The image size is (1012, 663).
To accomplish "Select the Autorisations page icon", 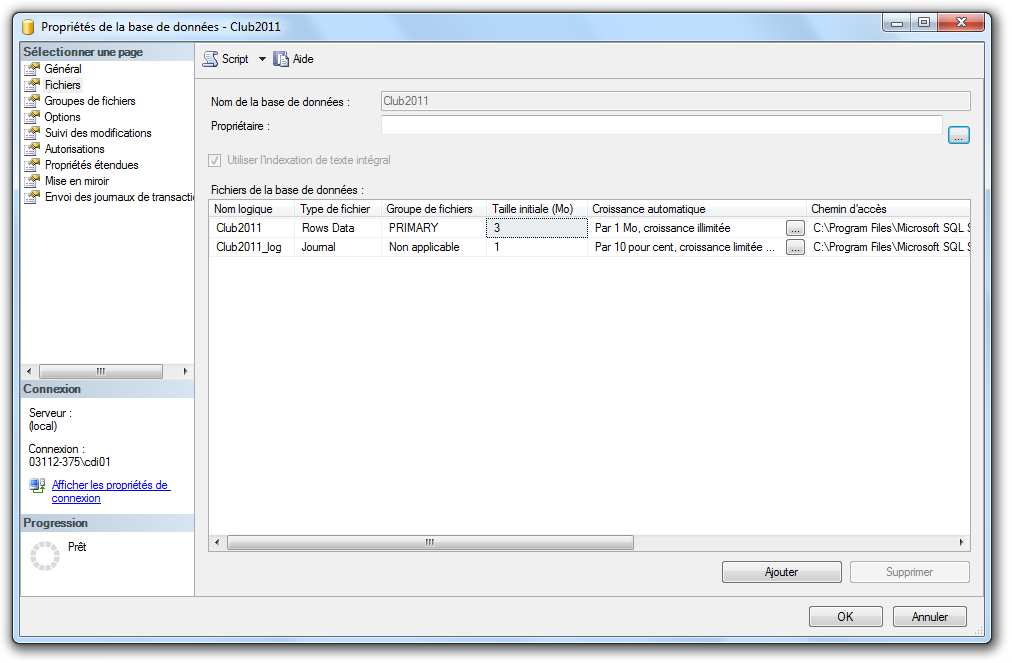I will click(x=31, y=149).
